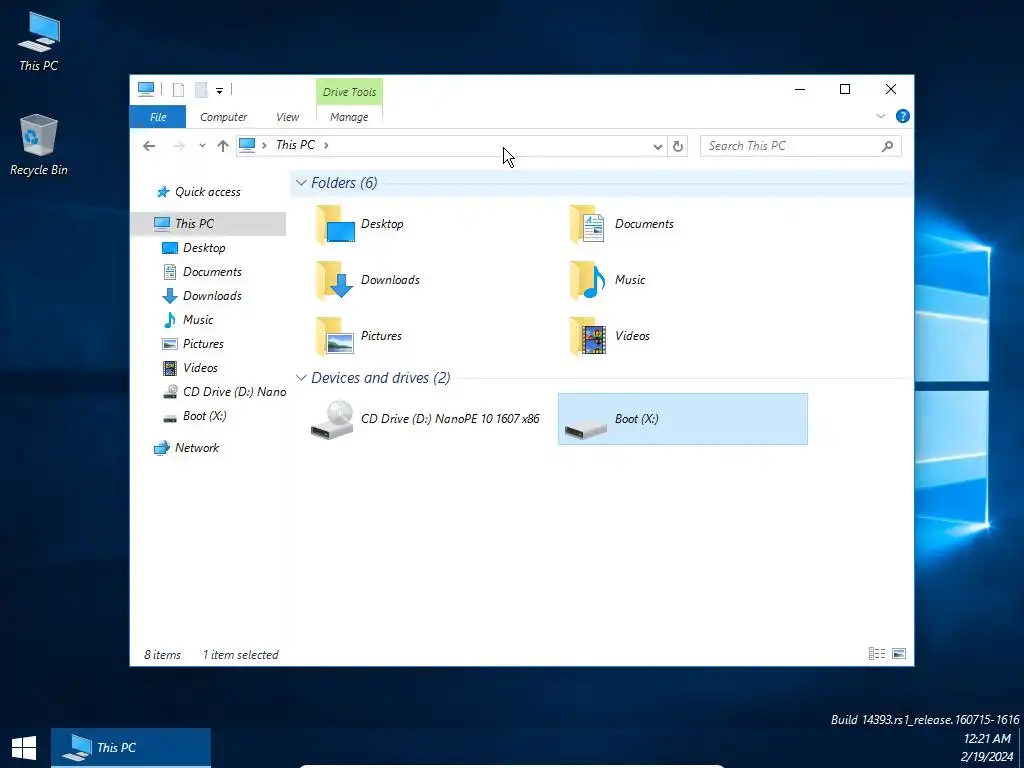Collapse the Devices and drives (2) group
1024x768 pixels.
[x=301, y=378]
